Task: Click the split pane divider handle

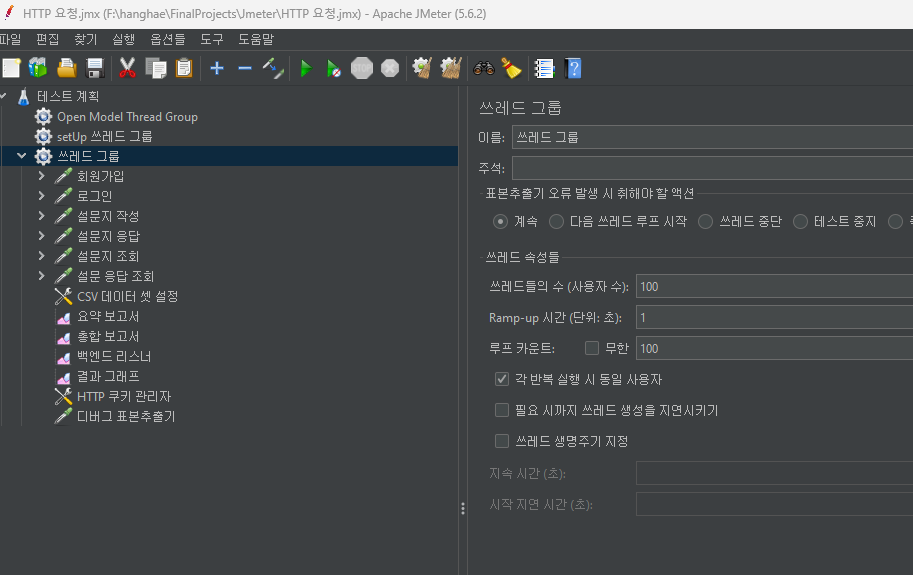Action: [x=463, y=509]
